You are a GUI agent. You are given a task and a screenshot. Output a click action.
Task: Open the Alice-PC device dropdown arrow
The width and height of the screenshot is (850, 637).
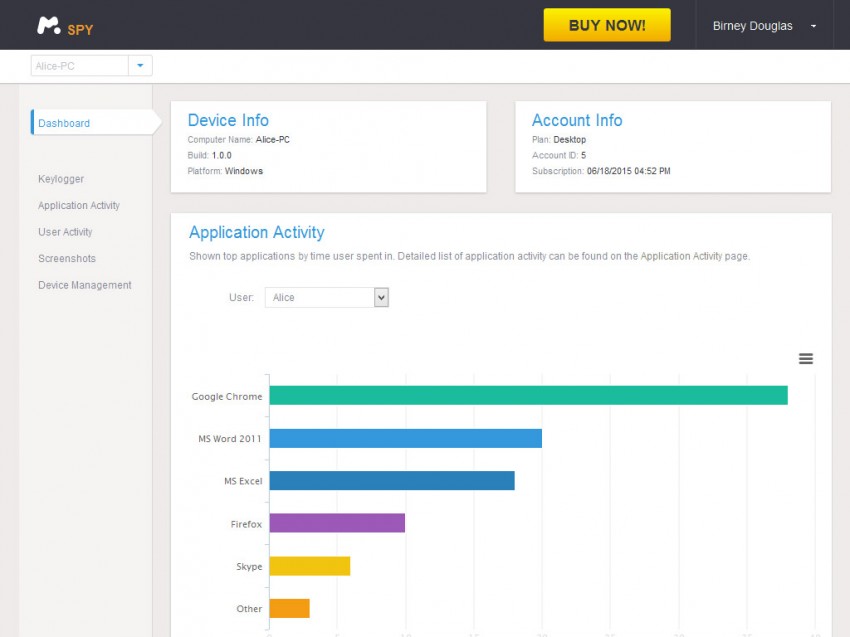140,66
